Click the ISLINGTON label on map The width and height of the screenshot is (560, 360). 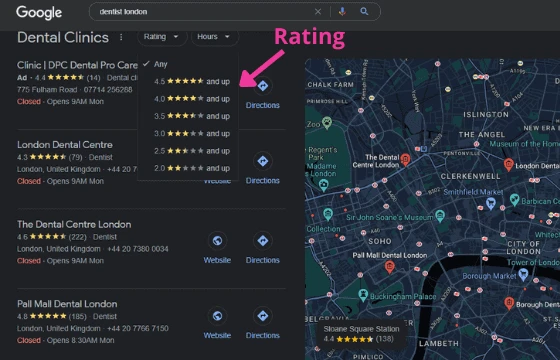point(486,115)
